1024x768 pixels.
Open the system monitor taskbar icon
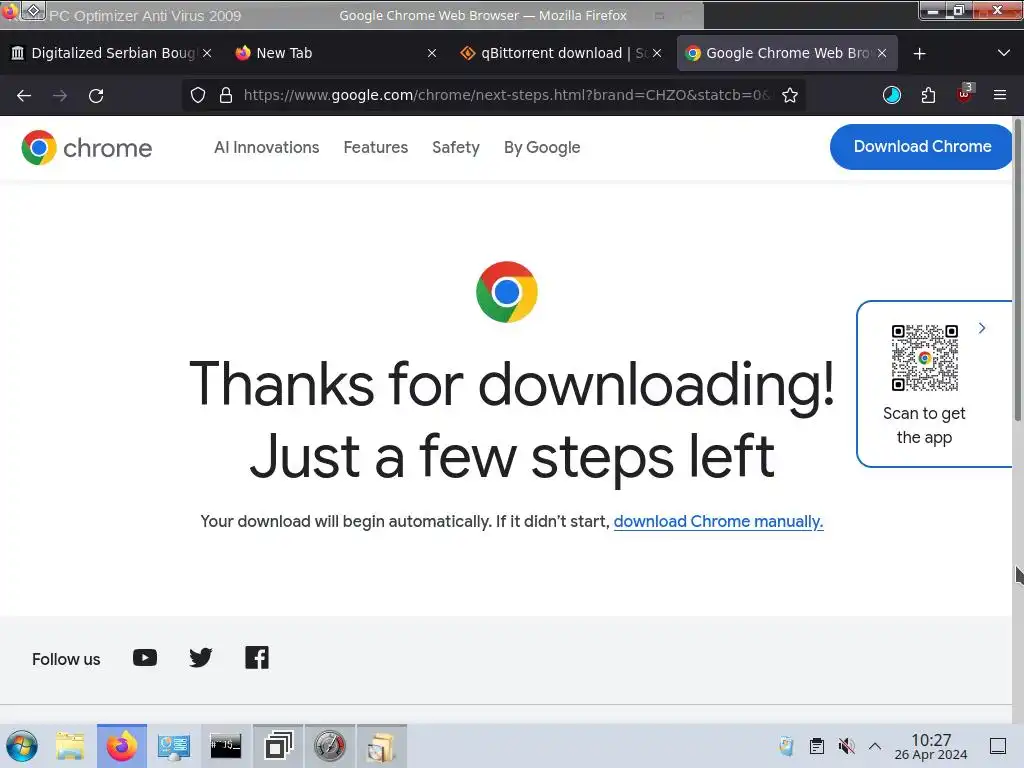tap(174, 746)
